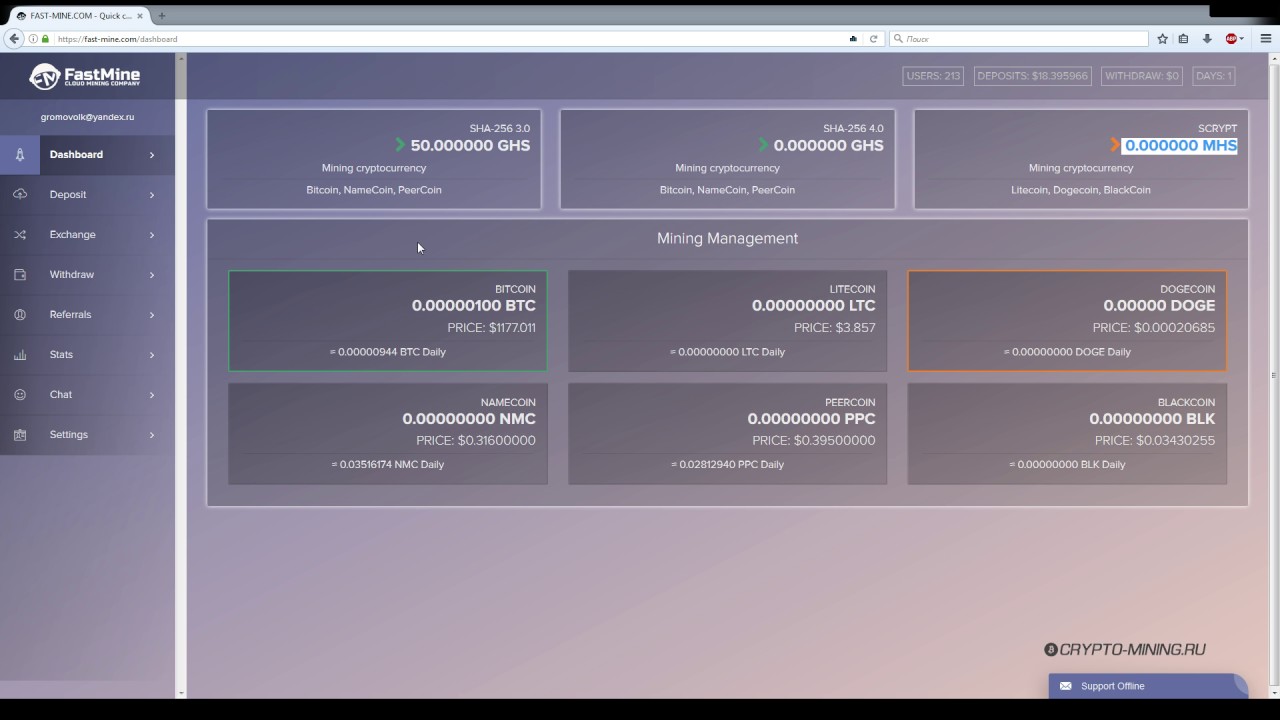
Task: Click the DAYS: 1 counter
Action: tap(1213, 76)
